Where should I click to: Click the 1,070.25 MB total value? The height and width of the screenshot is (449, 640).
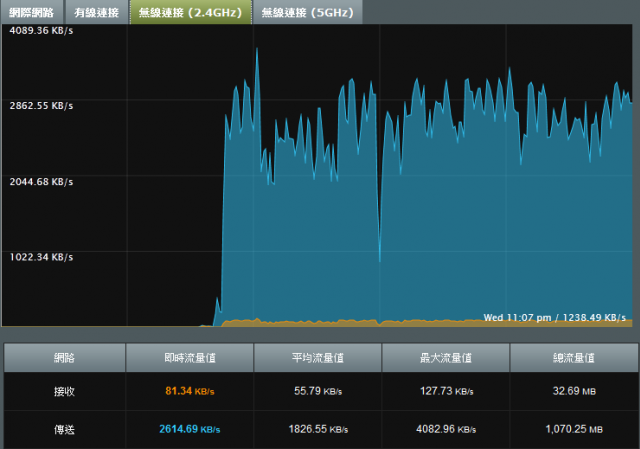coord(574,429)
